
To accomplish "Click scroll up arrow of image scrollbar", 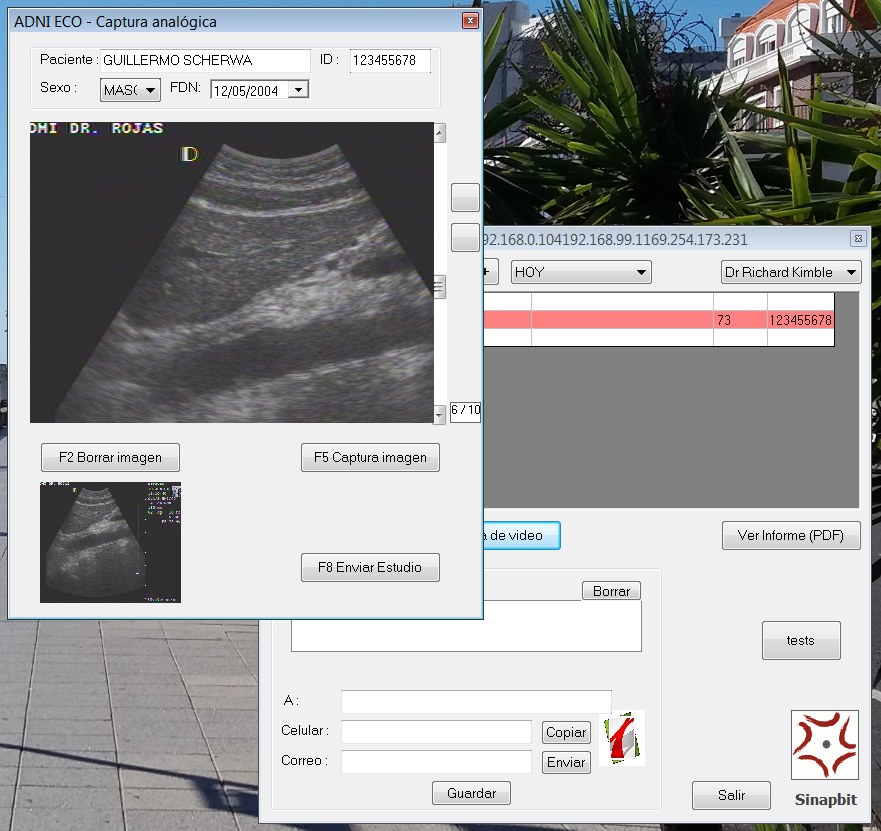I will pos(439,133).
